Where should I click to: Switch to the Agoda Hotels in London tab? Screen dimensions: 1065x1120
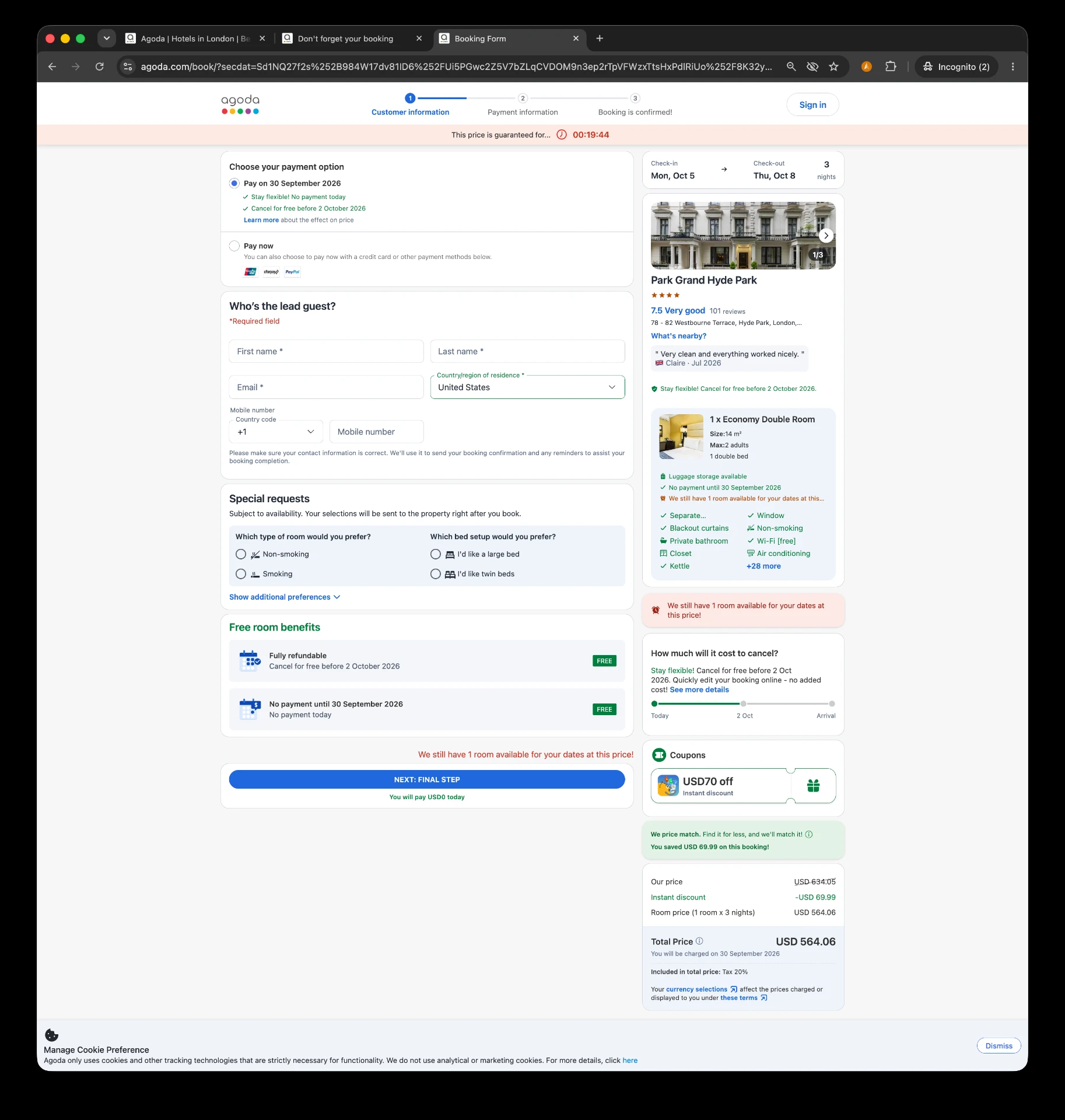click(x=196, y=38)
